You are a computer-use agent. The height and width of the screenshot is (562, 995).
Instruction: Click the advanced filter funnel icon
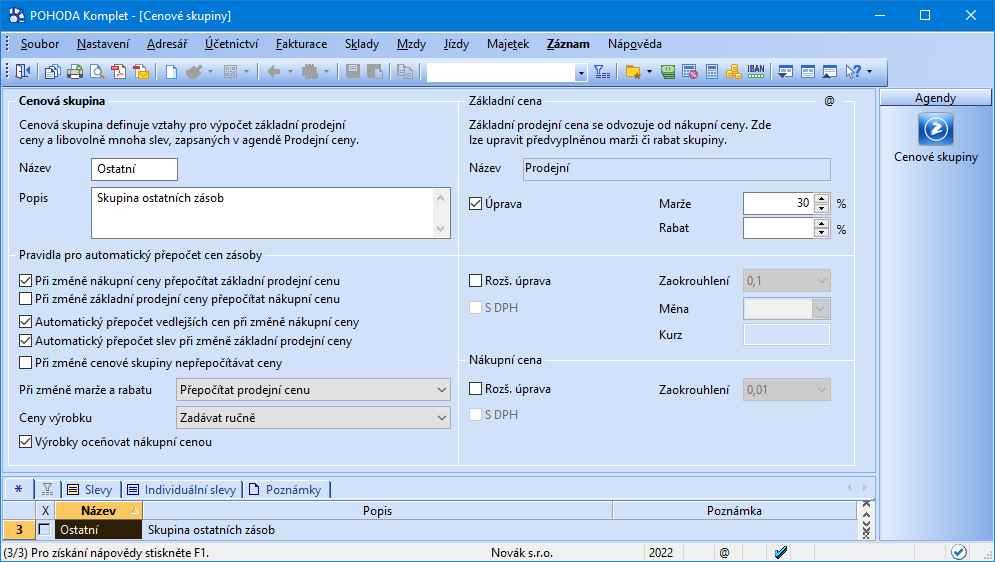tap(602, 72)
